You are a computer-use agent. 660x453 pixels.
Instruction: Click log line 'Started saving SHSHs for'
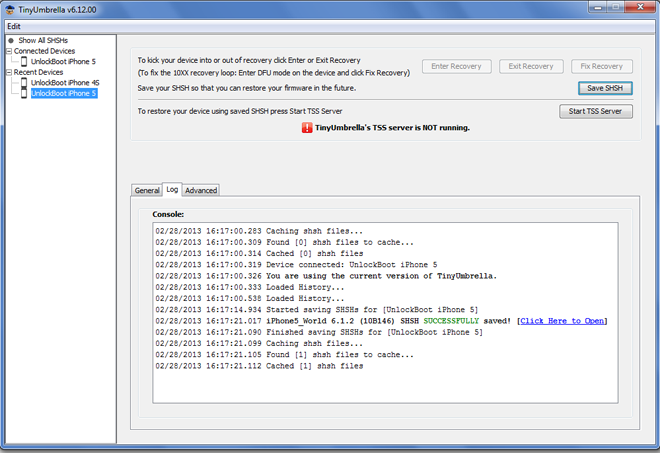tap(317, 310)
